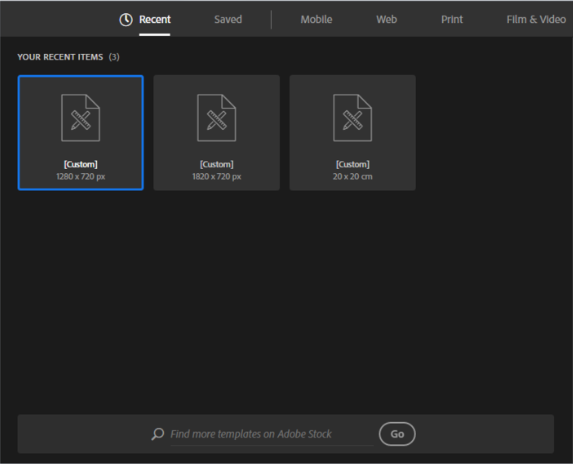Screen dimensions: 573x464
Task: Open the Mobile presets tab
Action: click(316, 19)
